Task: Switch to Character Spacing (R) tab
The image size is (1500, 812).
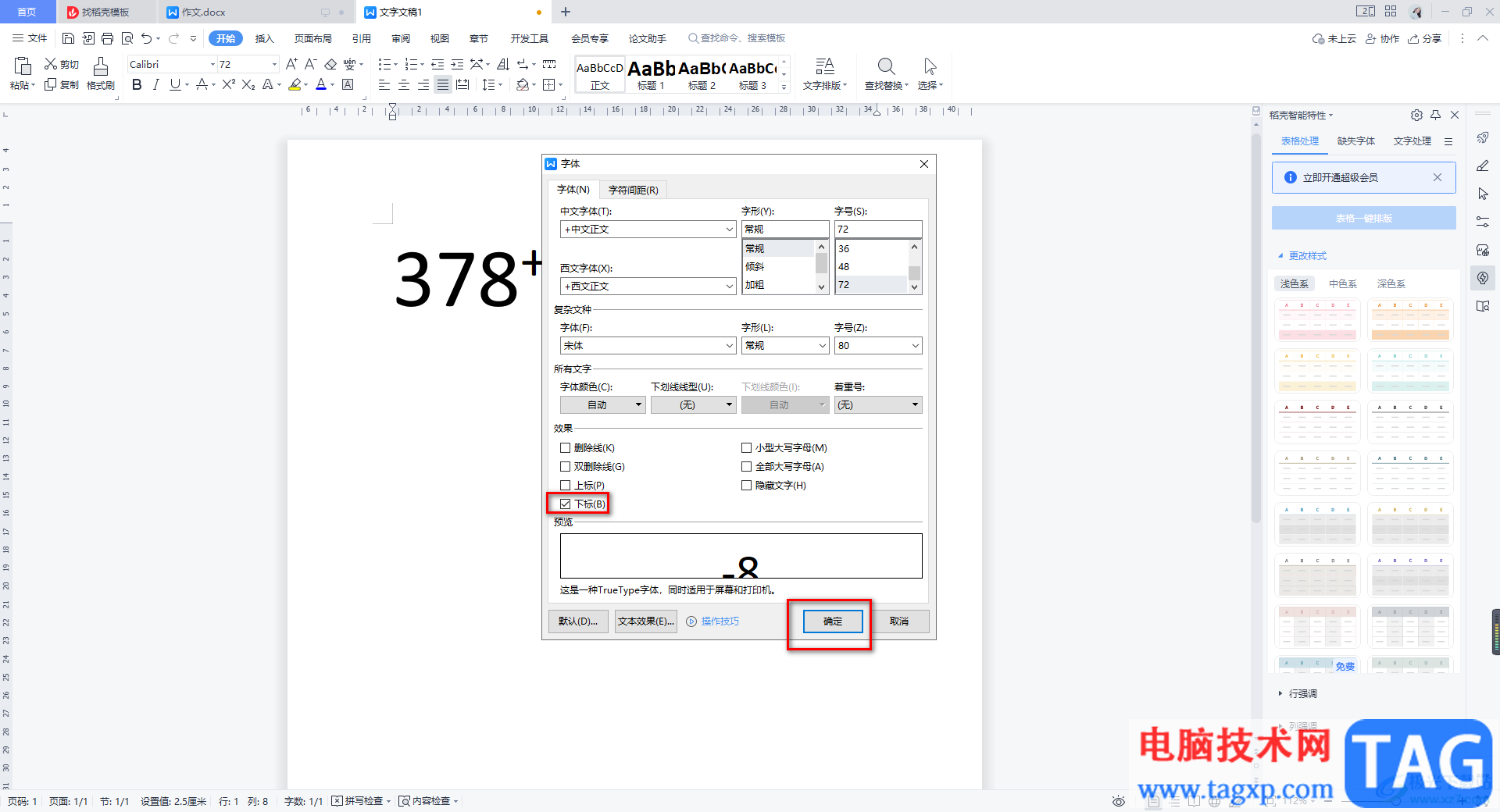Action: [x=634, y=191]
